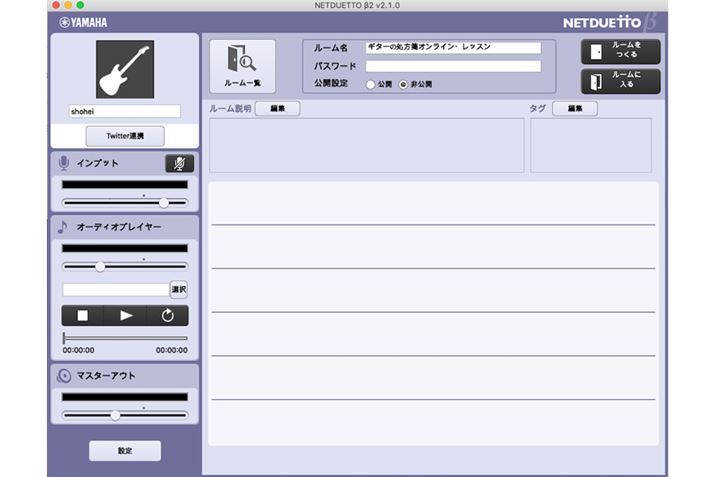Click the オーディオプレイヤー music note icon
The width and height of the screenshot is (715, 477).
click(x=62, y=227)
